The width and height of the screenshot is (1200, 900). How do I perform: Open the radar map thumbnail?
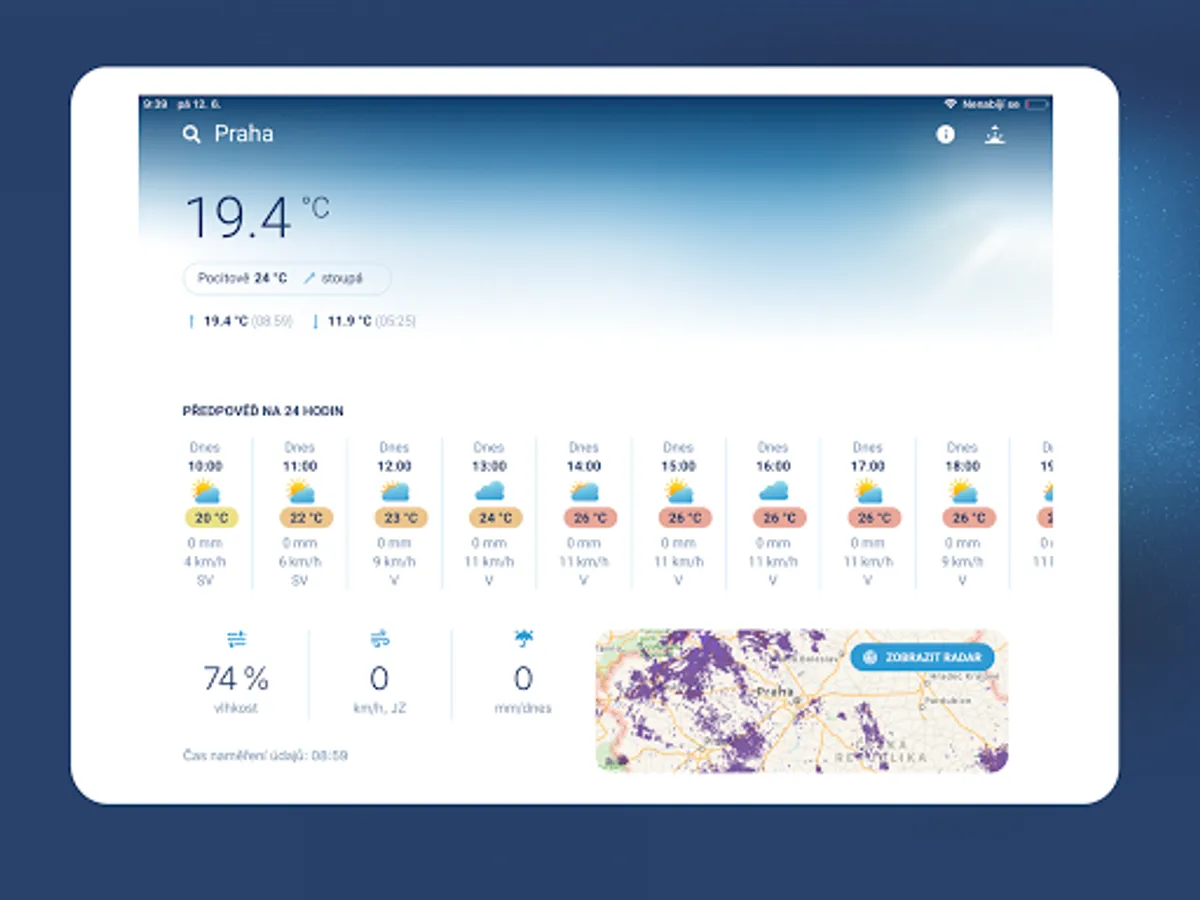click(x=802, y=701)
